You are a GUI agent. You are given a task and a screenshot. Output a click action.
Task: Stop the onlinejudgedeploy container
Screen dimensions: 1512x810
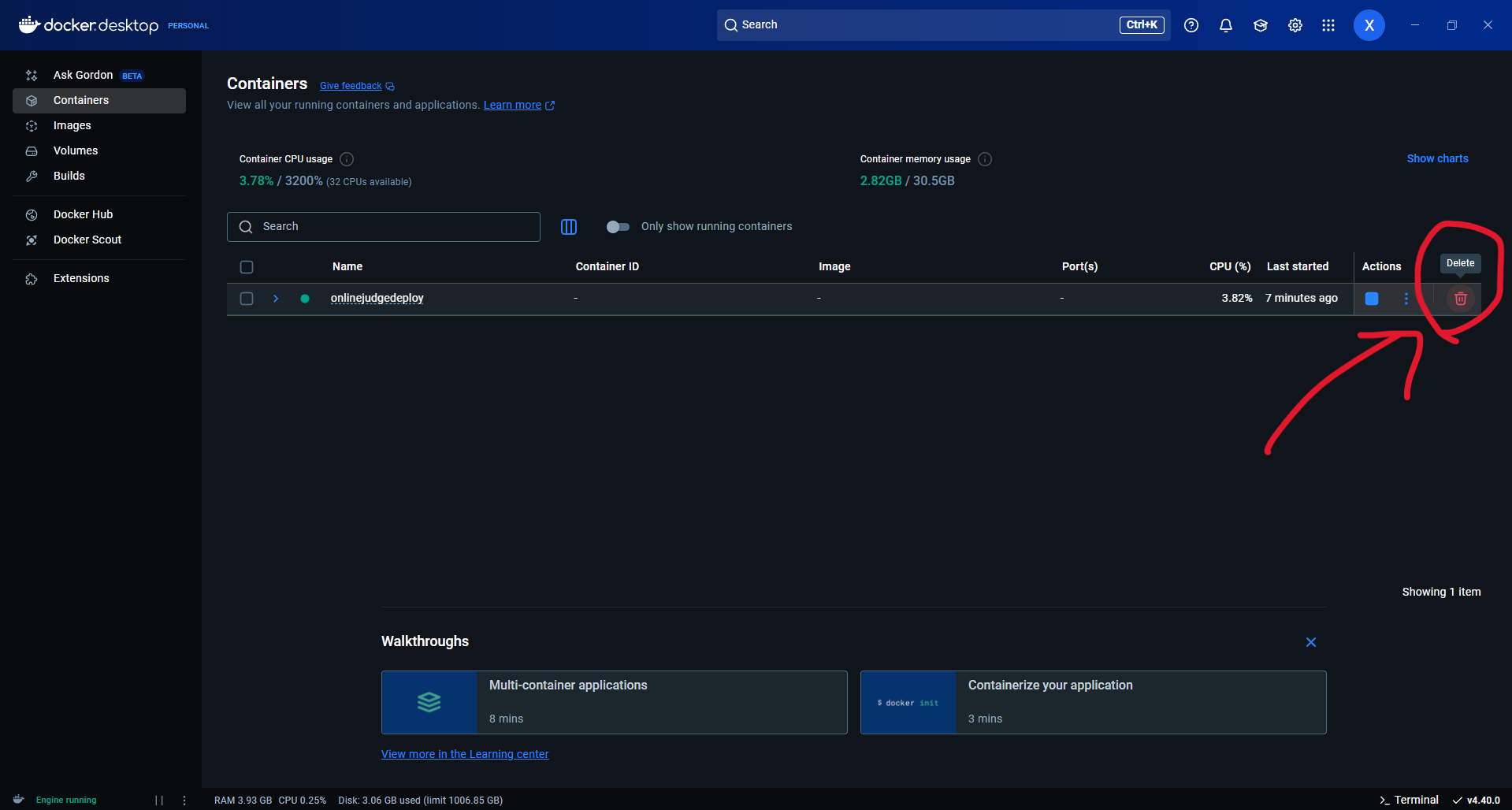[1372, 299]
